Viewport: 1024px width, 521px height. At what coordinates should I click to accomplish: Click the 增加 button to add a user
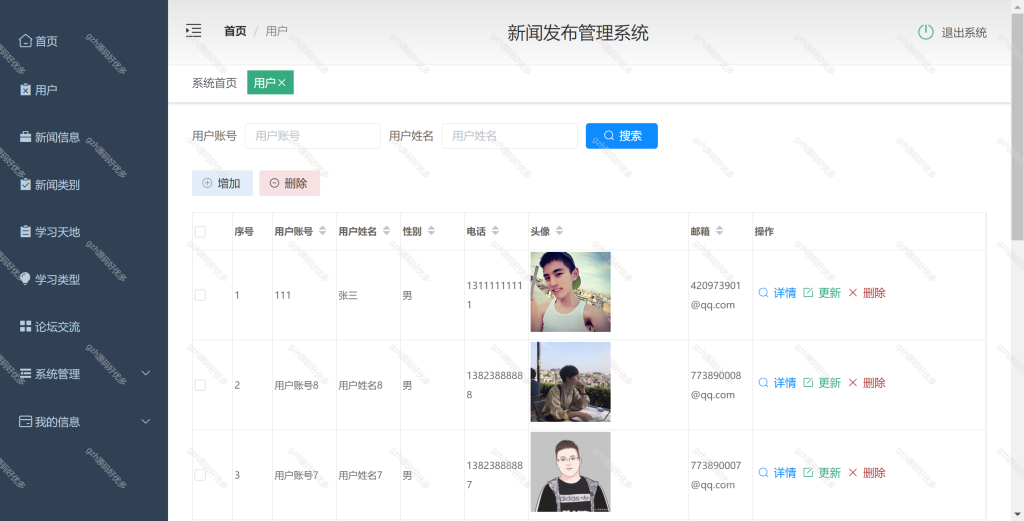click(222, 183)
